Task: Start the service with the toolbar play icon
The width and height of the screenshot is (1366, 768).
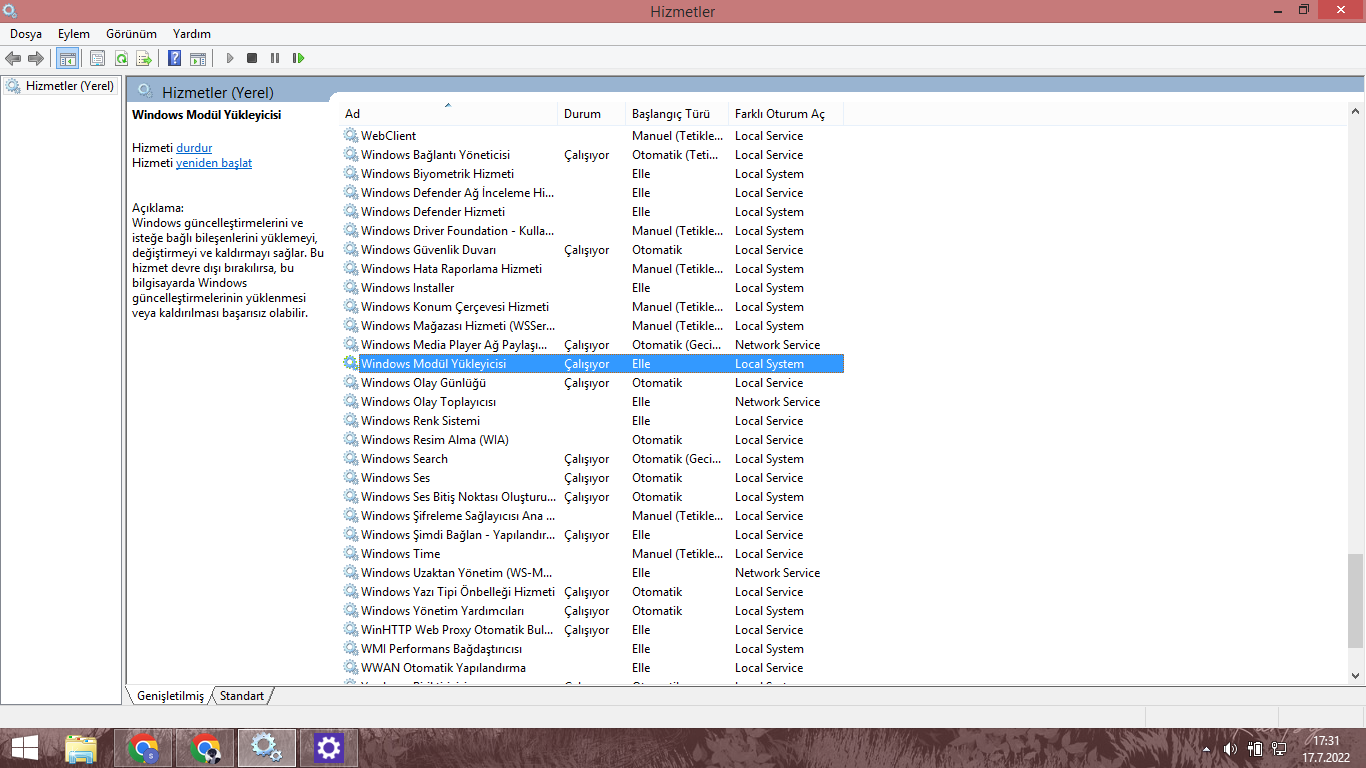Action: [229, 58]
